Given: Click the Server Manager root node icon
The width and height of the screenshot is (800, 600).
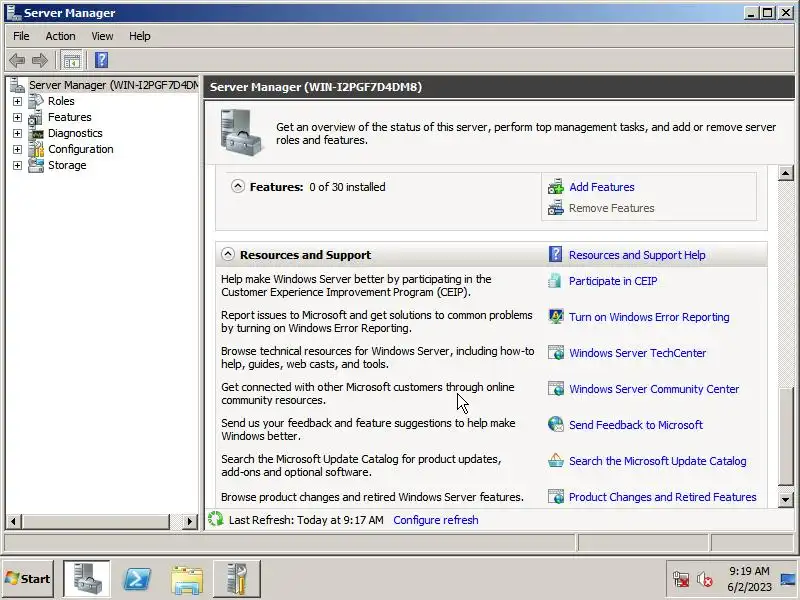Looking at the screenshot, I should (x=17, y=85).
